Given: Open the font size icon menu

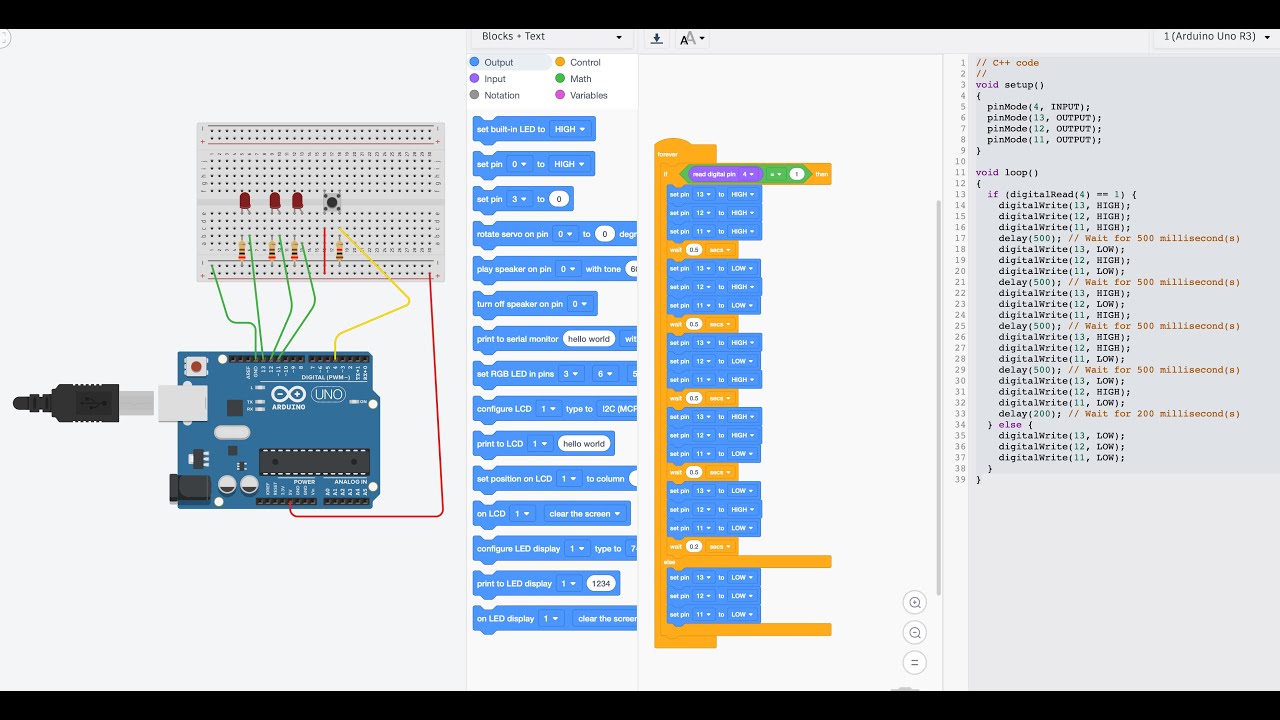Looking at the screenshot, I should pos(692,38).
